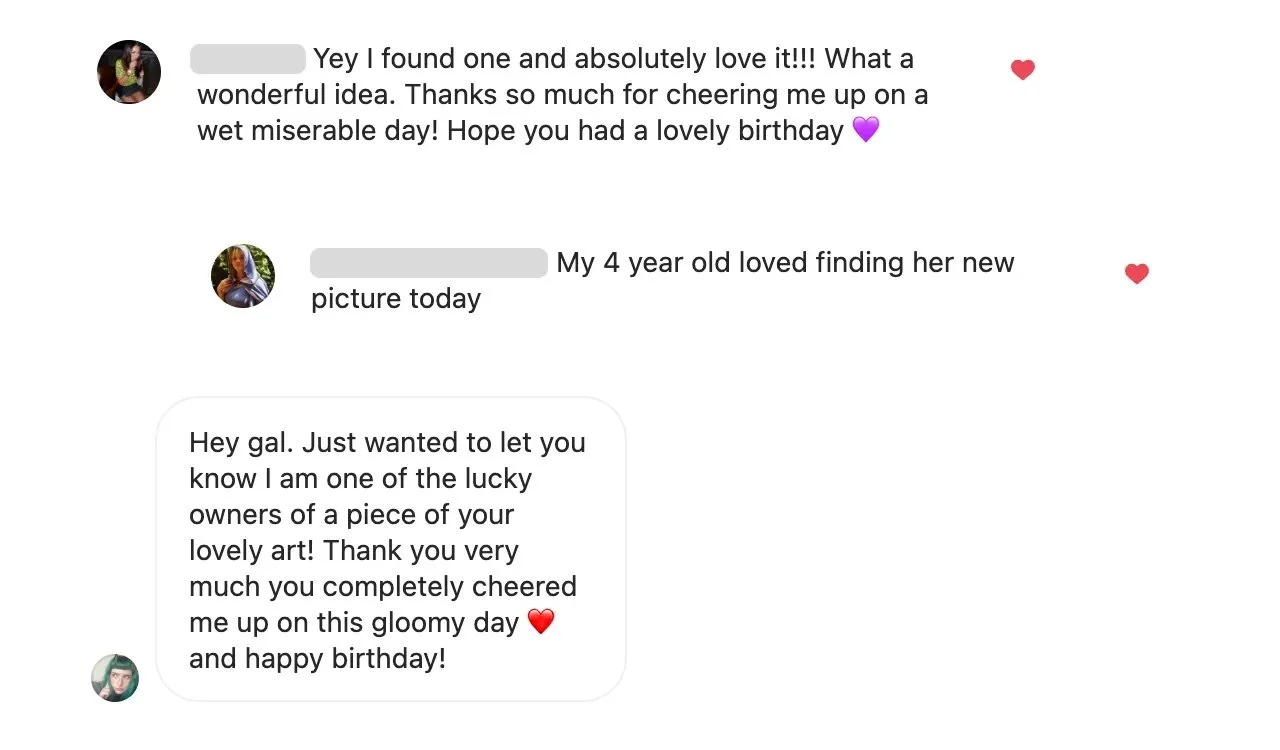The image size is (1280, 750).
Task: Unlike the 'Yey I found one' comment heart
Action: pyautogui.click(x=1022, y=70)
